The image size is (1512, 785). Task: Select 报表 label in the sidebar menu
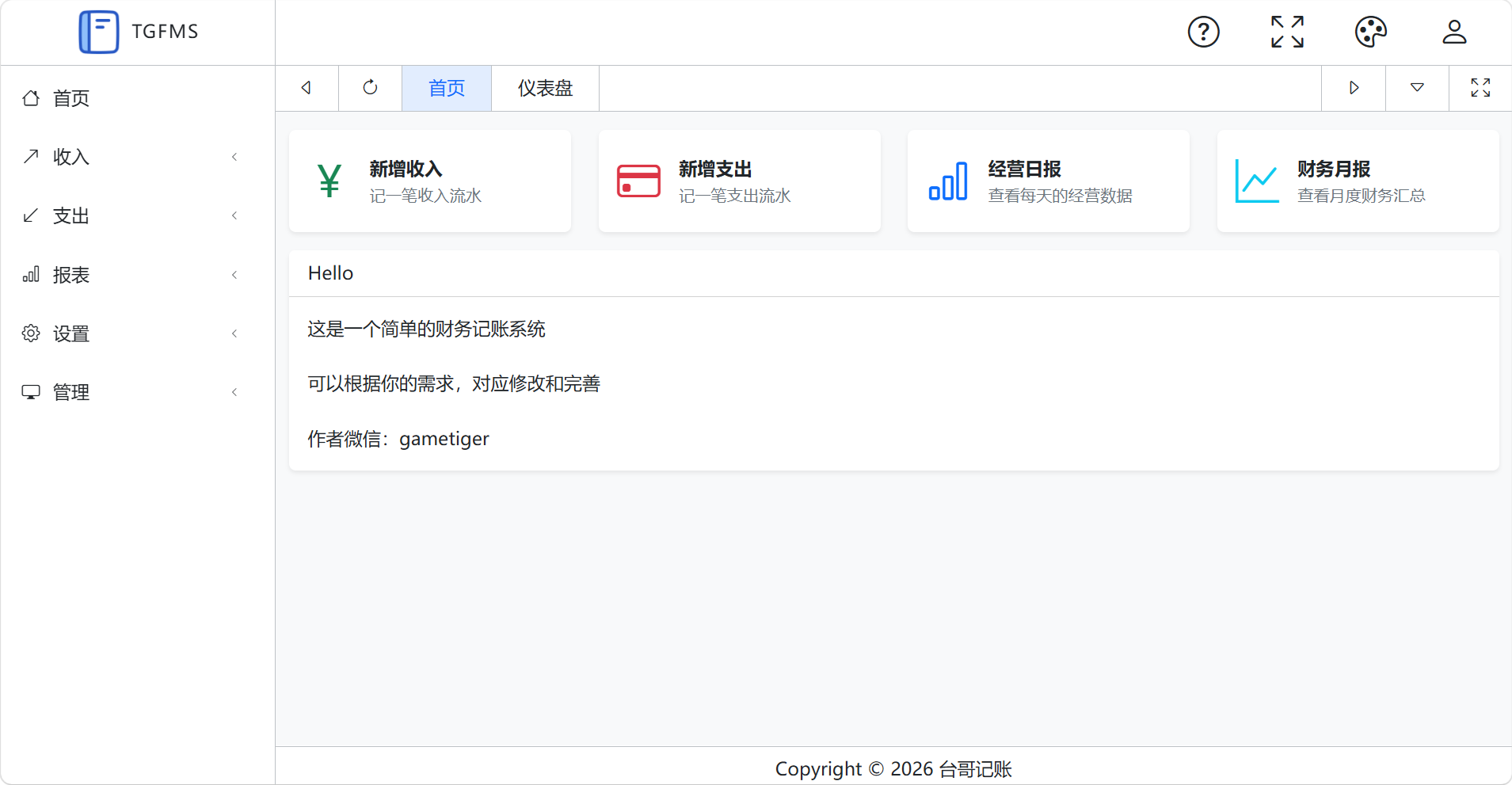71,275
